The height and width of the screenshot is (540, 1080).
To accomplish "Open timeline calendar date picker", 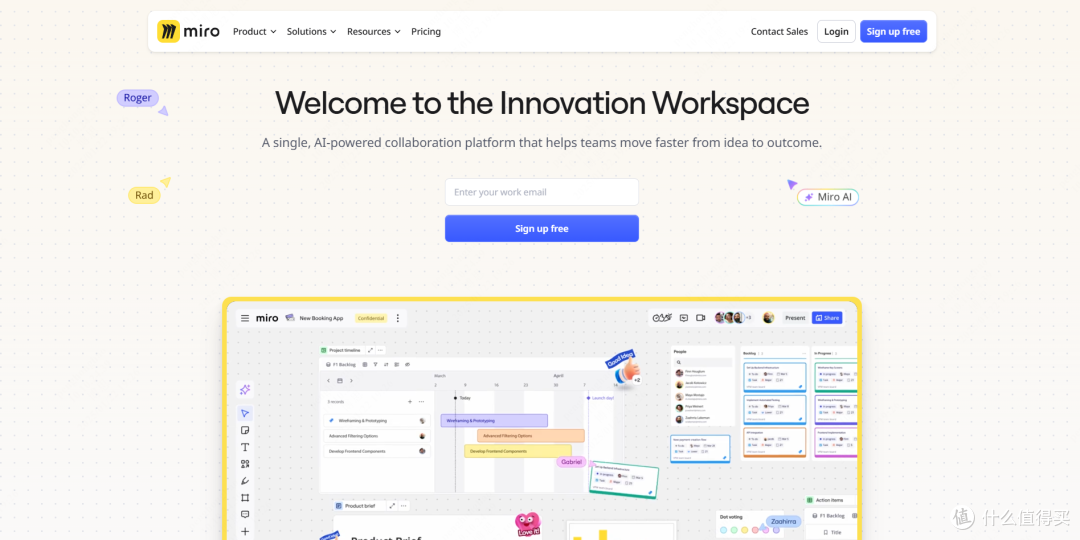I will [340, 380].
